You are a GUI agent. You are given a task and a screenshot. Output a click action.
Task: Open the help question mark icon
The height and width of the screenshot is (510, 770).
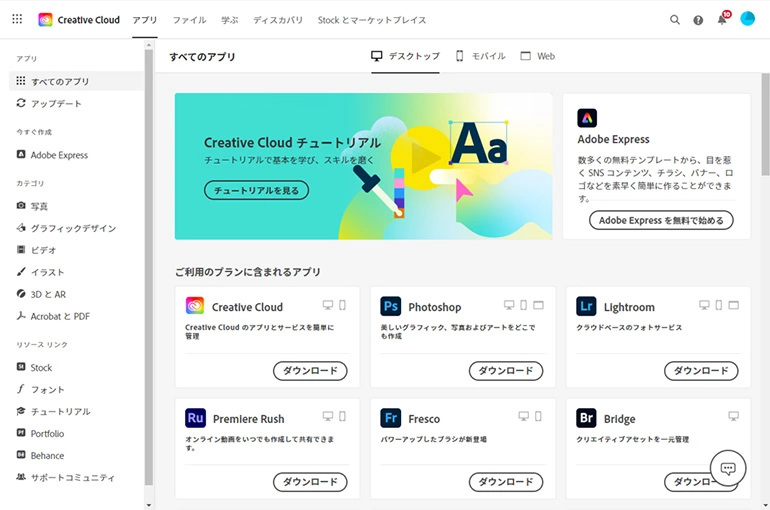pyautogui.click(x=698, y=20)
